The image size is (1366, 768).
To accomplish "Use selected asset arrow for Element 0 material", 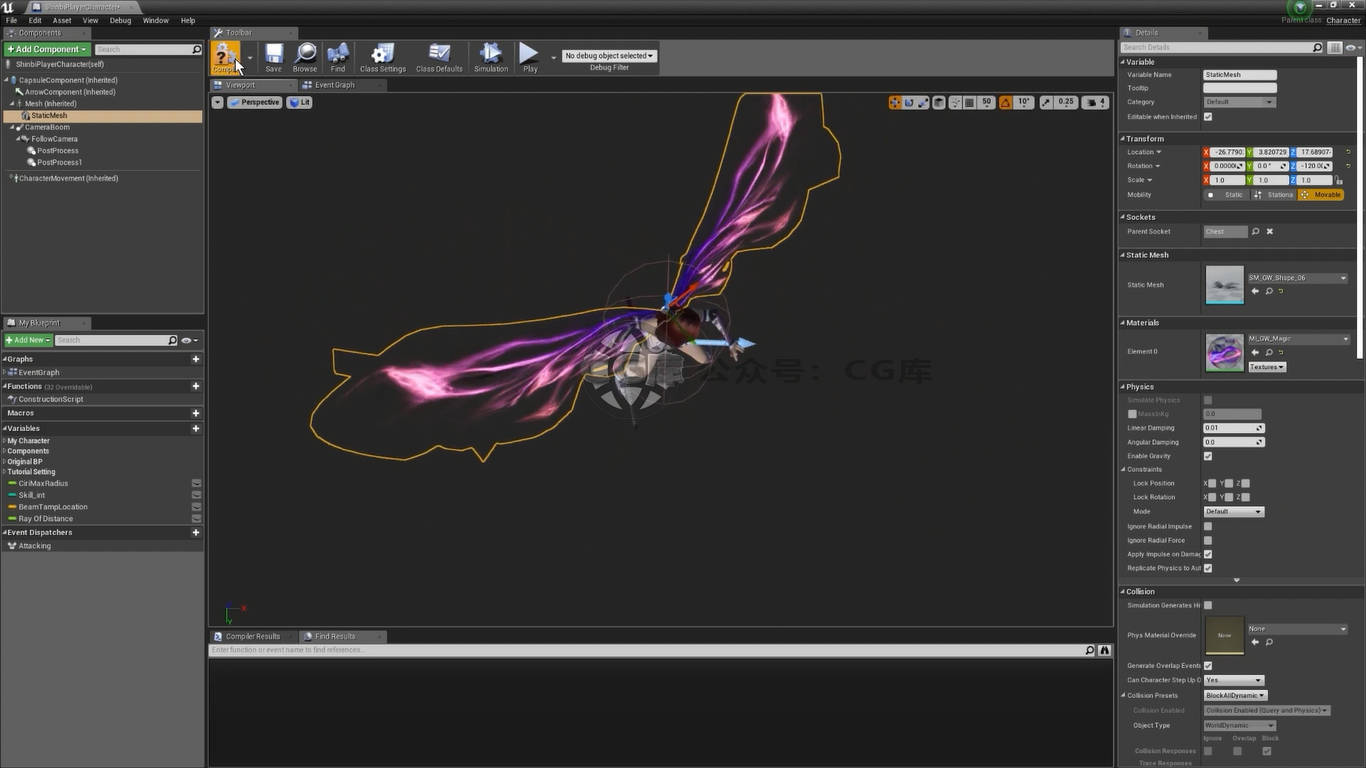I will (1255, 352).
